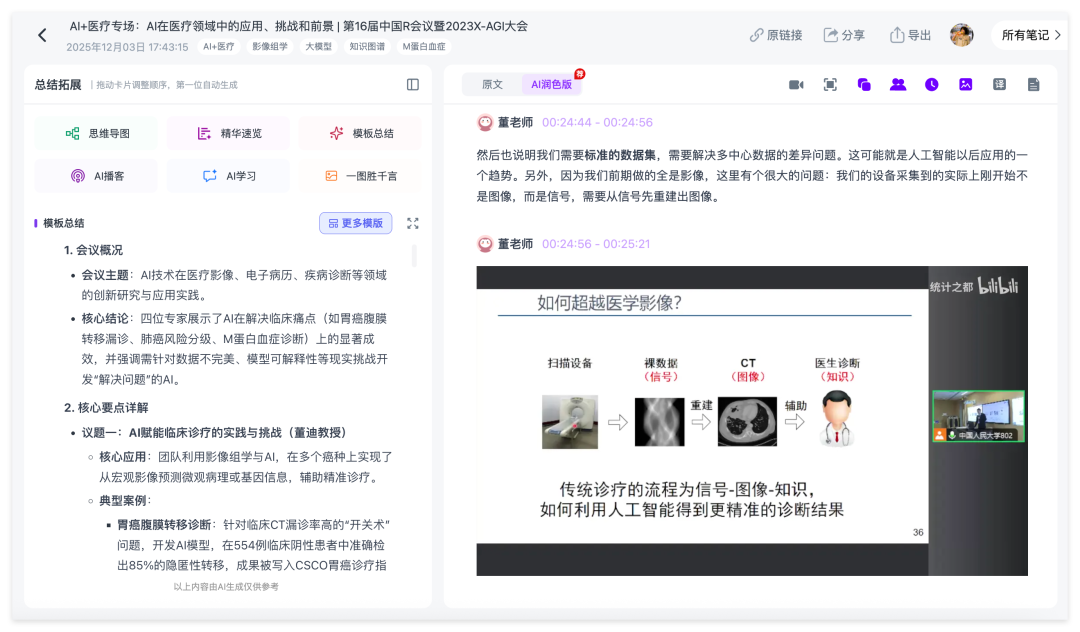The height and width of the screenshot is (632, 1080).
Task: Open the AI学习 learning card
Action: point(229,176)
